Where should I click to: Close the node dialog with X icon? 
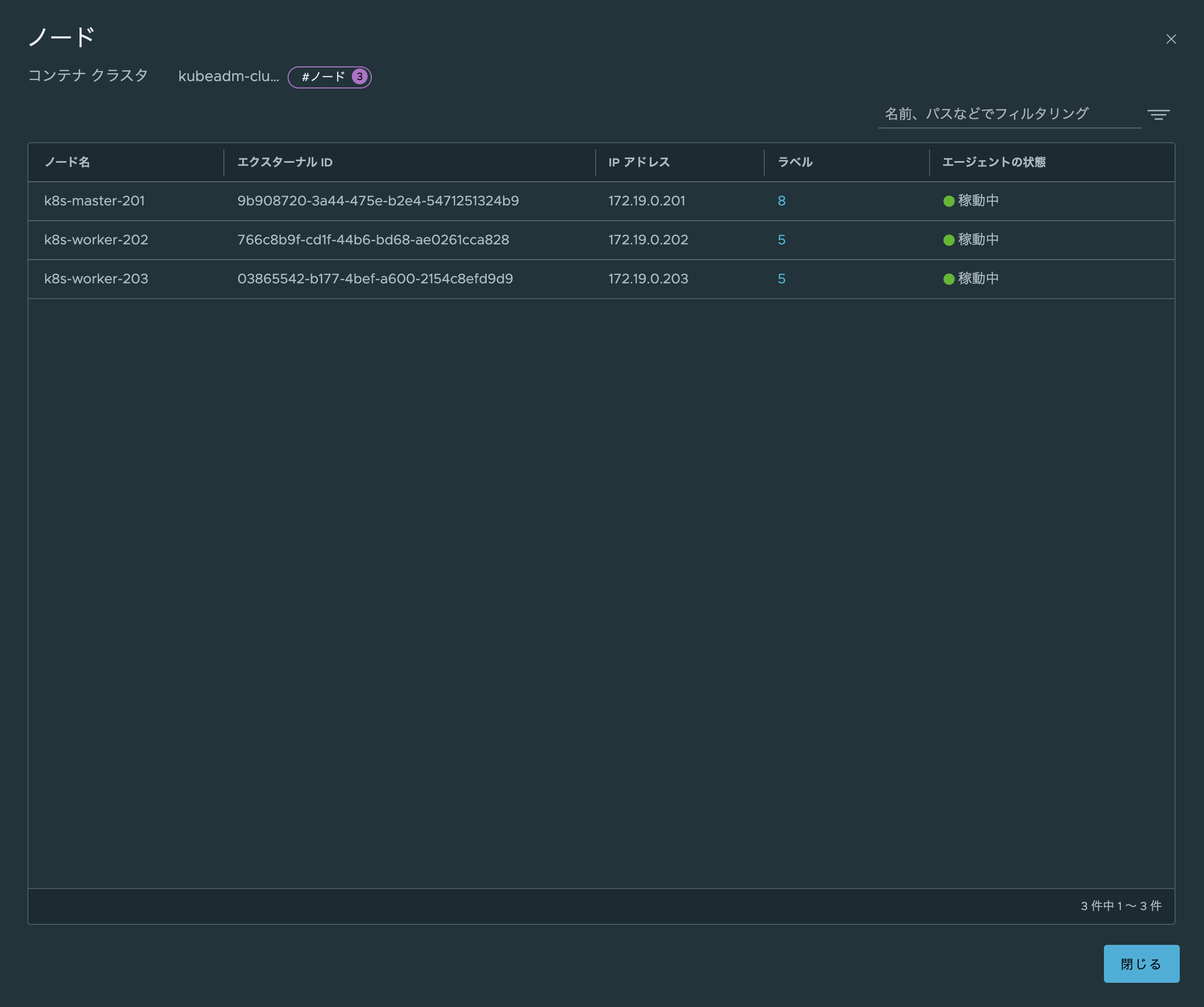tap(1171, 39)
